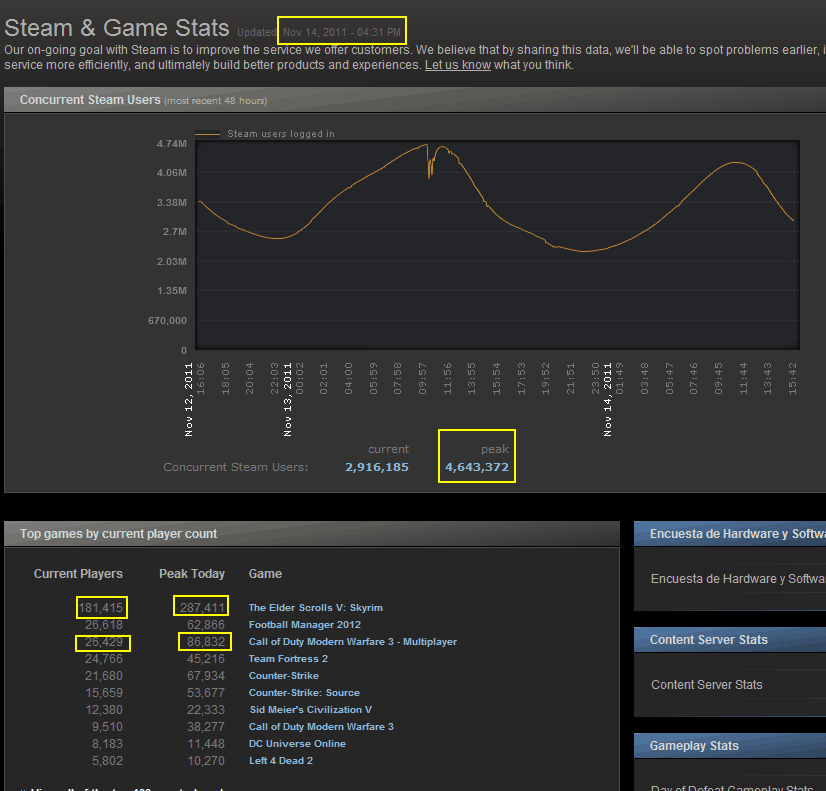826x791 pixels.
Task: Click Skyrim peak today value 287,411
Action: pyautogui.click(x=202, y=608)
